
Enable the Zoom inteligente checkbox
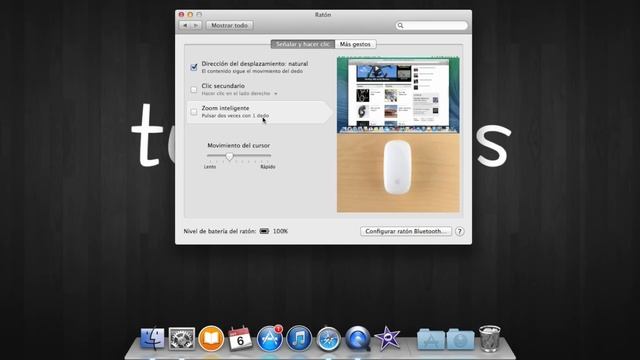[194, 111]
